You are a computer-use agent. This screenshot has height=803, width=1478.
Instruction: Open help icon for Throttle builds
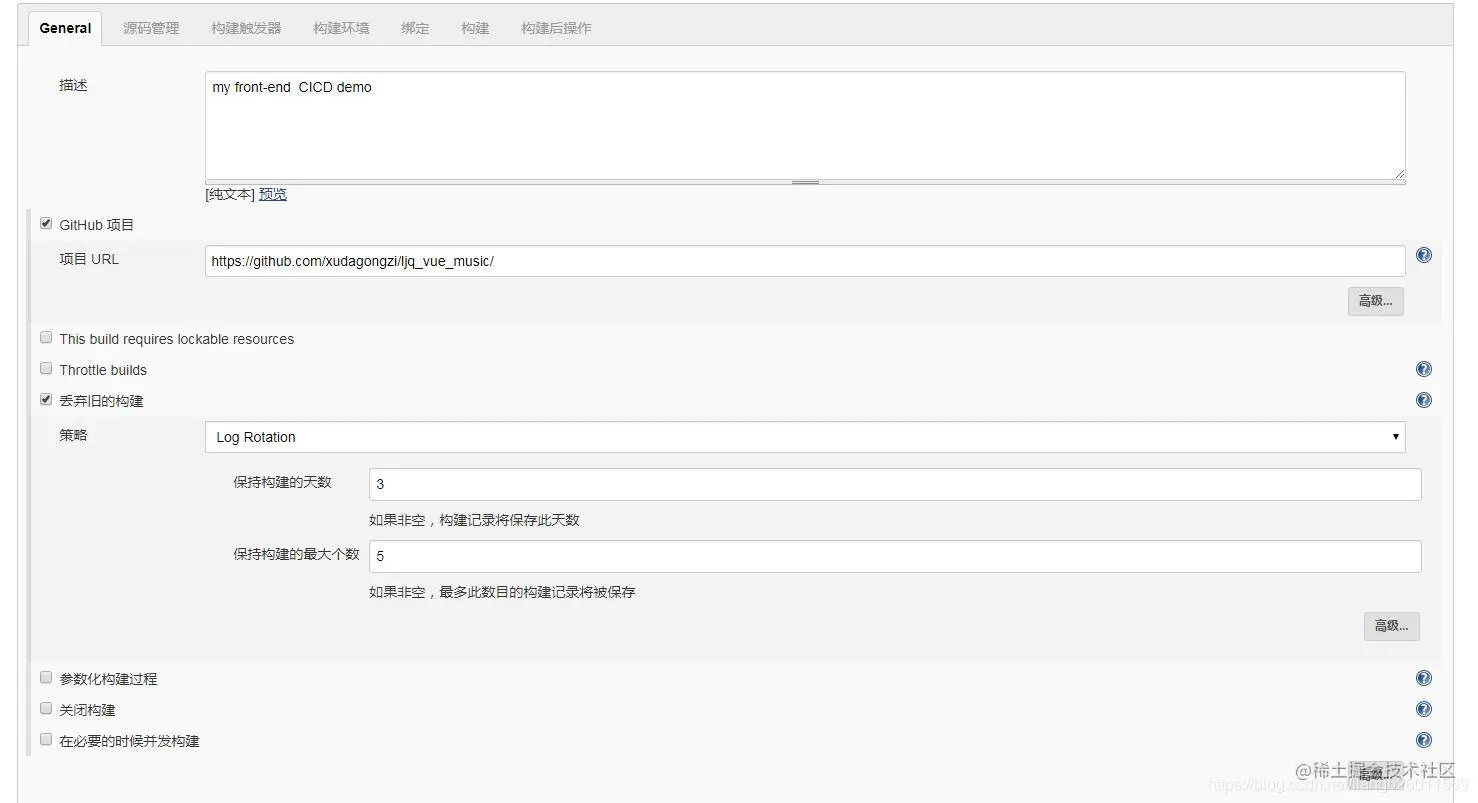click(x=1424, y=369)
